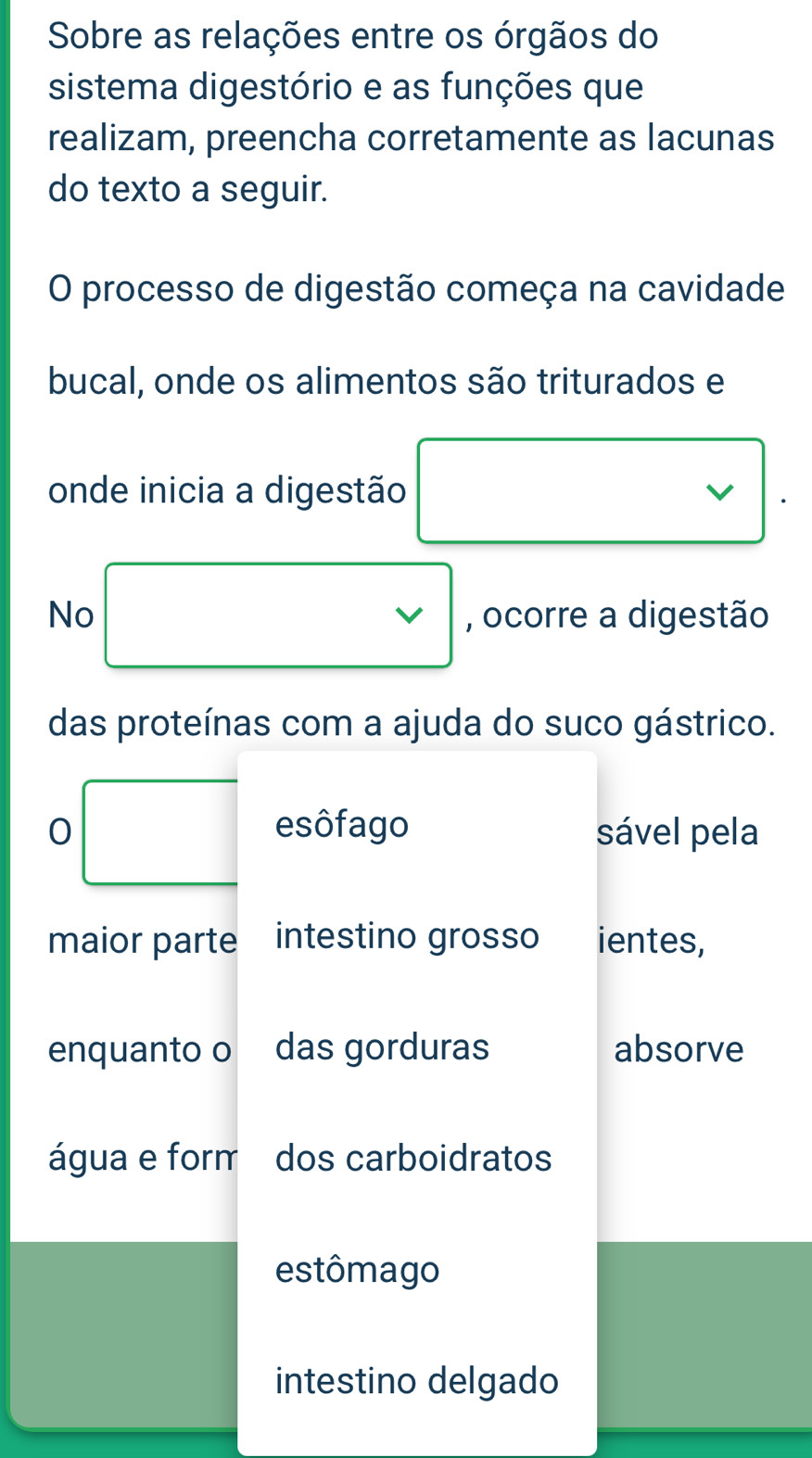Image resolution: width=812 pixels, height=1458 pixels.
Task: Select "esôfago" from the open list
Action: coord(342,824)
